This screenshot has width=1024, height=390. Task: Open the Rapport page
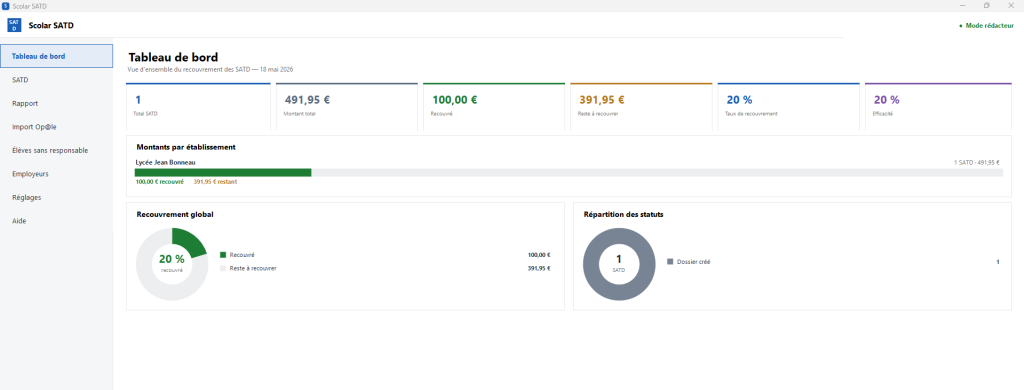pyautogui.click(x=57, y=103)
